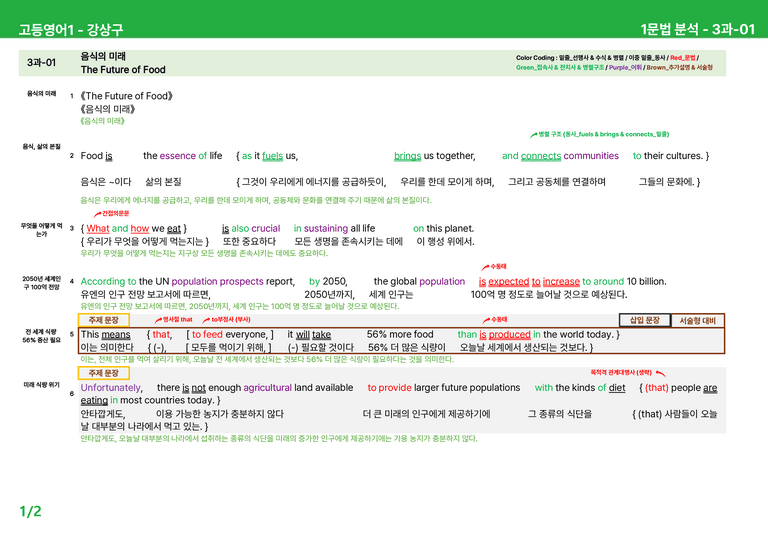Image resolution: width=768 pixels, height=543 pixels.
Task: Click the underlined verb "fuels"
Action: (x=272, y=156)
